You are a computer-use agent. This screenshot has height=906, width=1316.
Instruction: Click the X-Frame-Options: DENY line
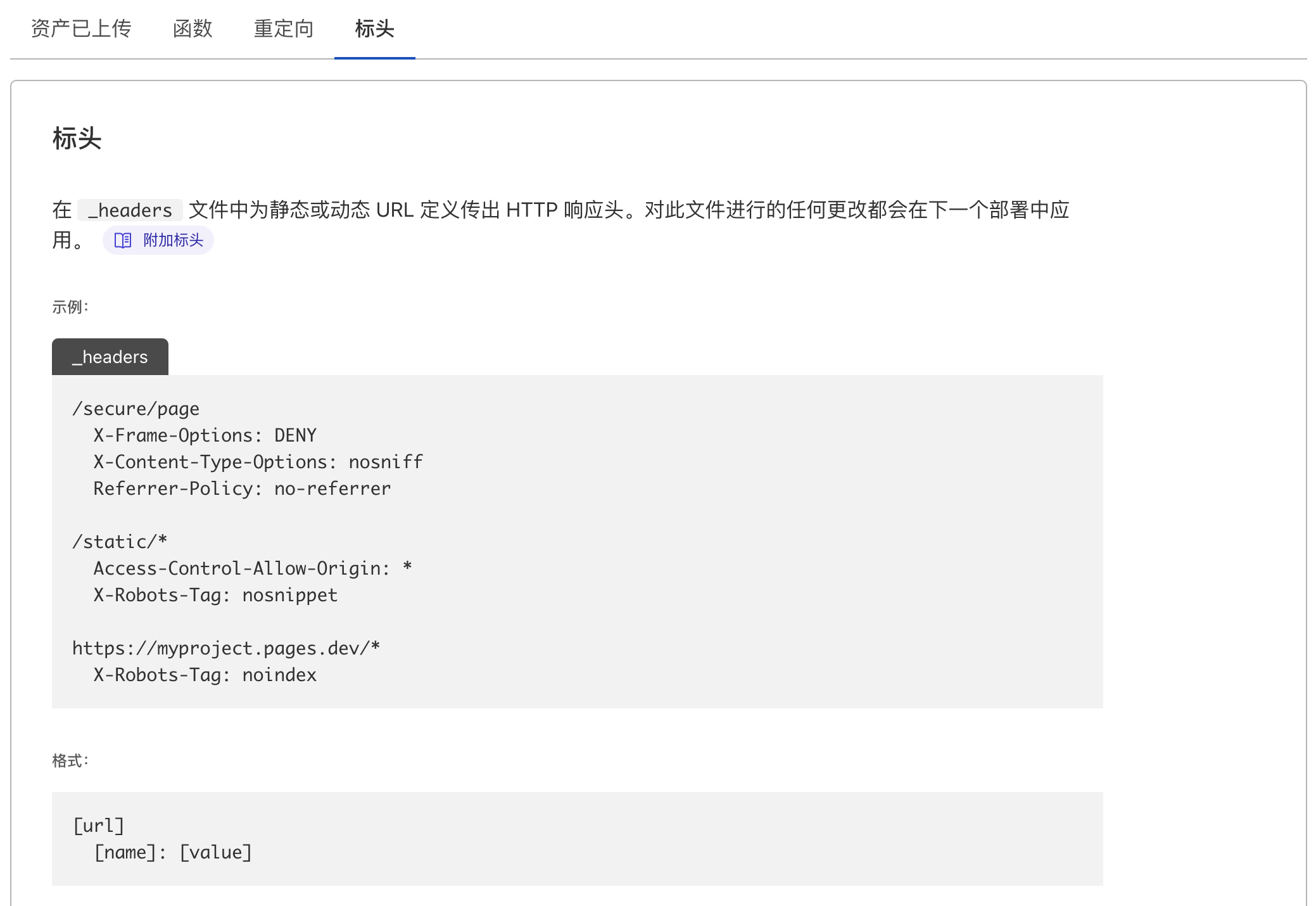205,436
